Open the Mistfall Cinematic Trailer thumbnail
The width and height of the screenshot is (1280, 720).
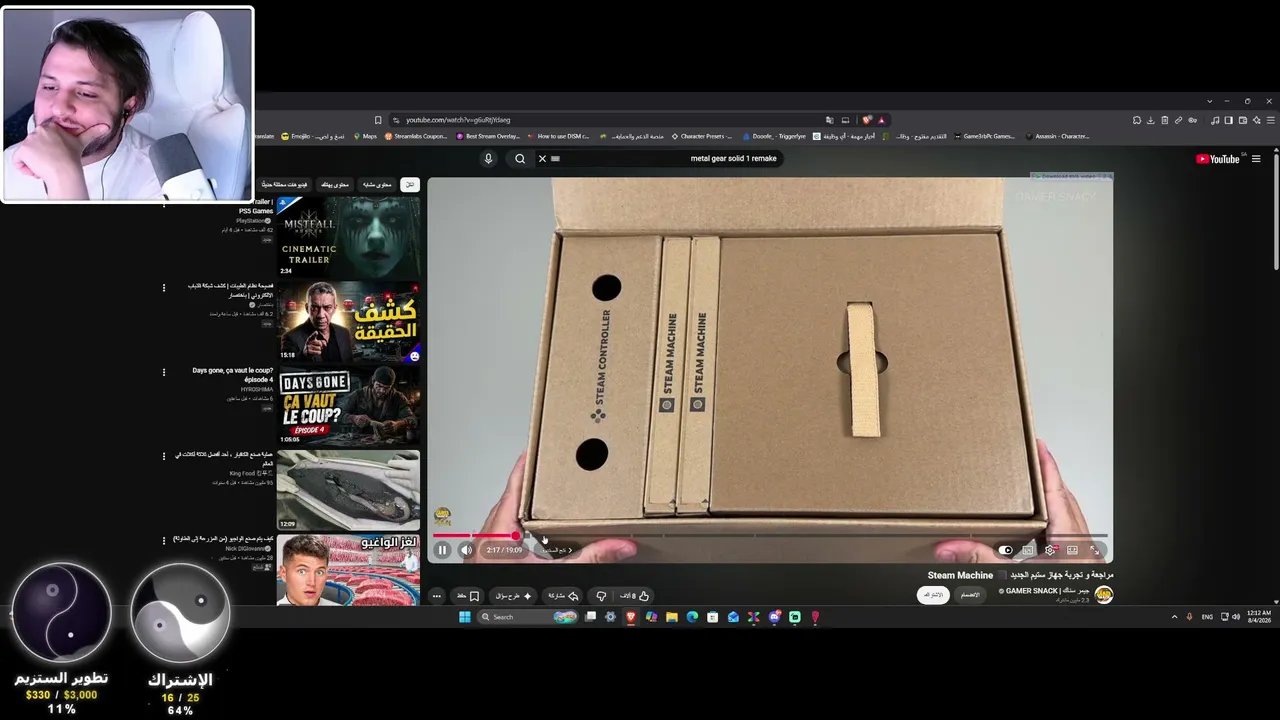pyautogui.click(x=348, y=237)
